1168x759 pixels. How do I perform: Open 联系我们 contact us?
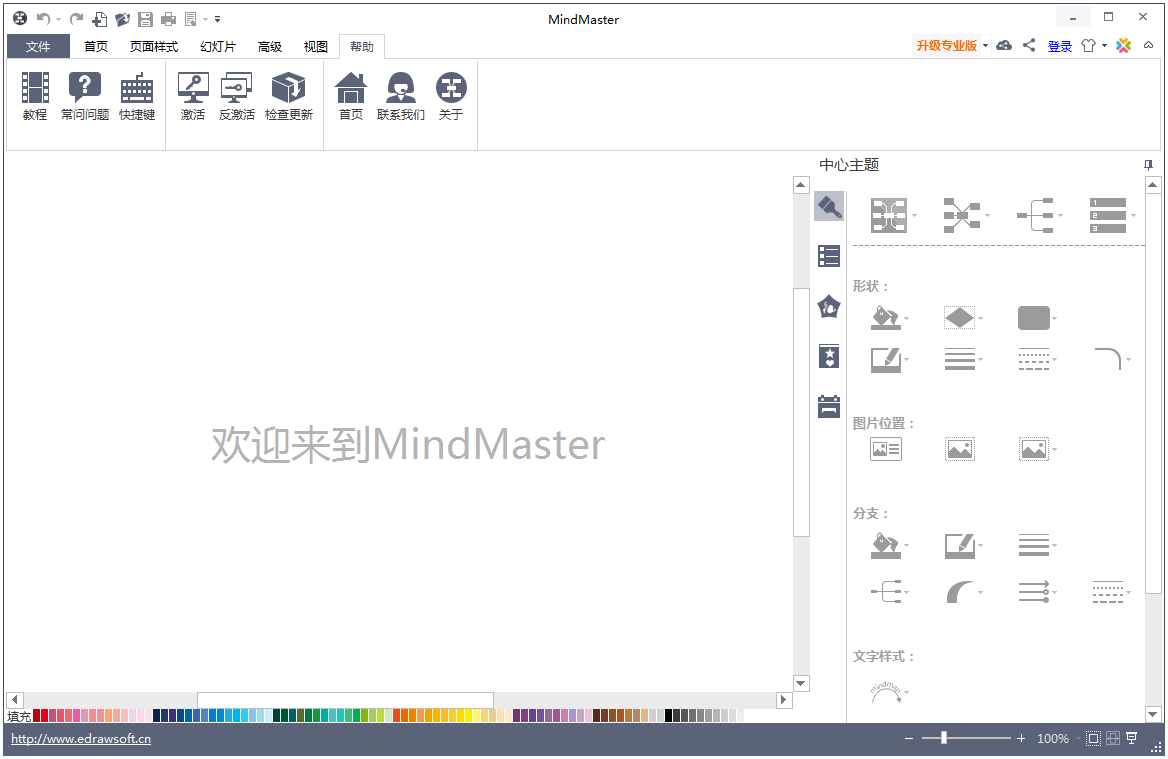[401, 96]
